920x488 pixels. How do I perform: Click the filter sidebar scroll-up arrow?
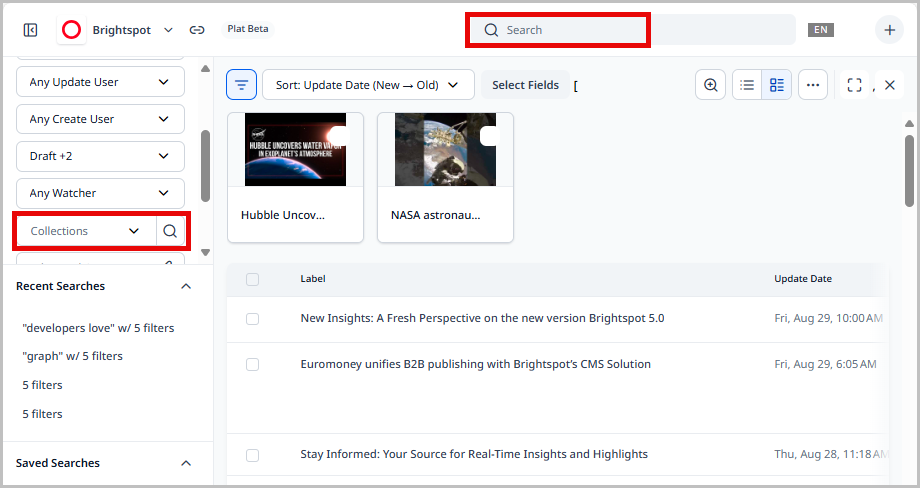(205, 69)
